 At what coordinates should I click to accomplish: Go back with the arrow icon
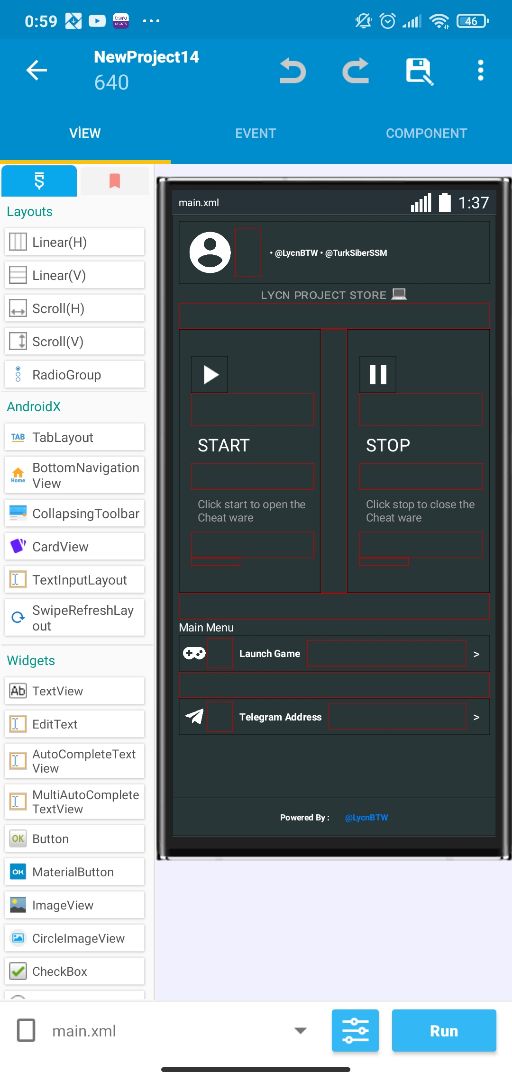(x=37, y=70)
